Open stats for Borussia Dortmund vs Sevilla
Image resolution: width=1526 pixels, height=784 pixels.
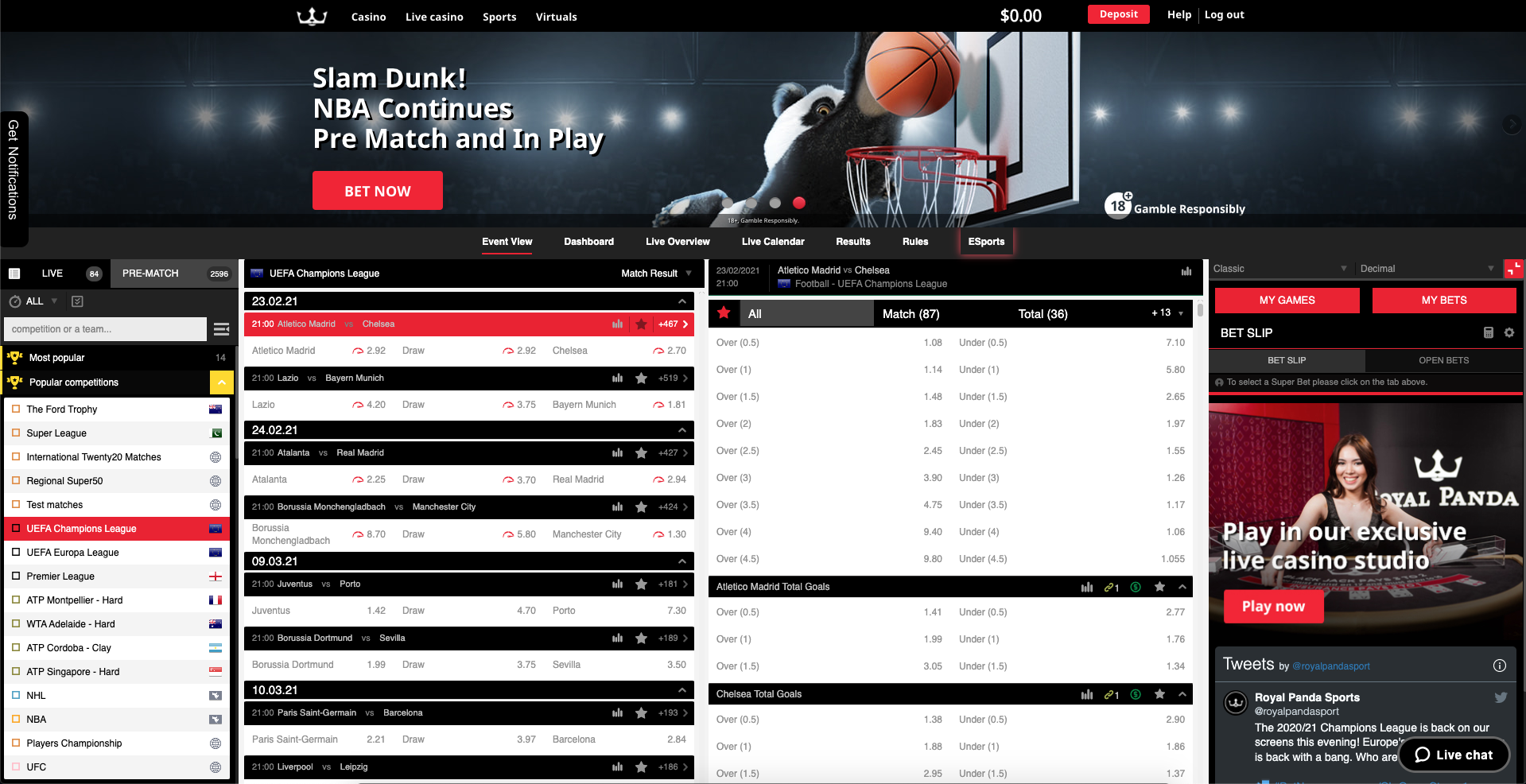tap(617, 638)
